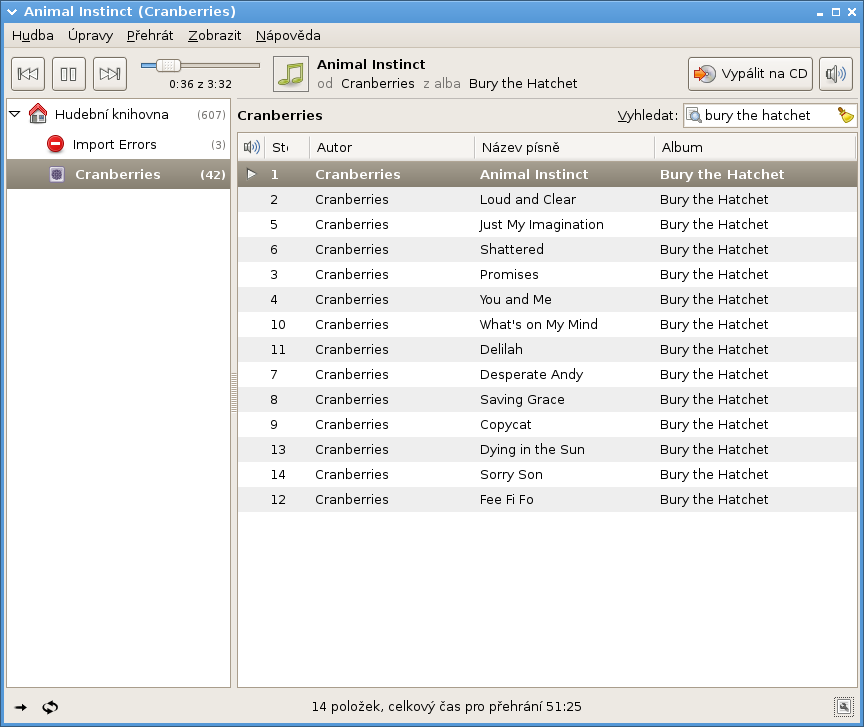
Task: Select the song Delilah
Action: (x=547, y=349)
